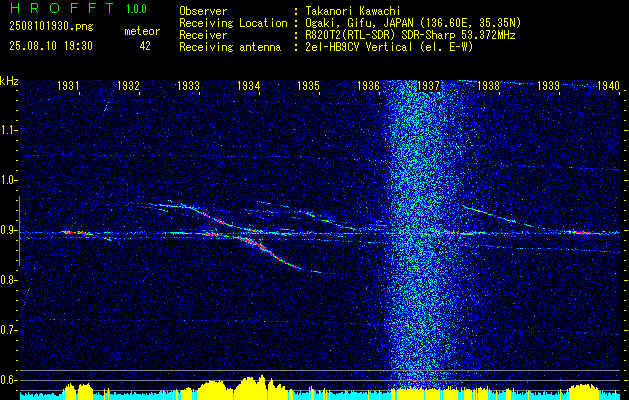The width and height of the screenshot is (629, 400).
Task: Click the 1937 time marker
Action: pyautogui.click(x=428, y=85)
